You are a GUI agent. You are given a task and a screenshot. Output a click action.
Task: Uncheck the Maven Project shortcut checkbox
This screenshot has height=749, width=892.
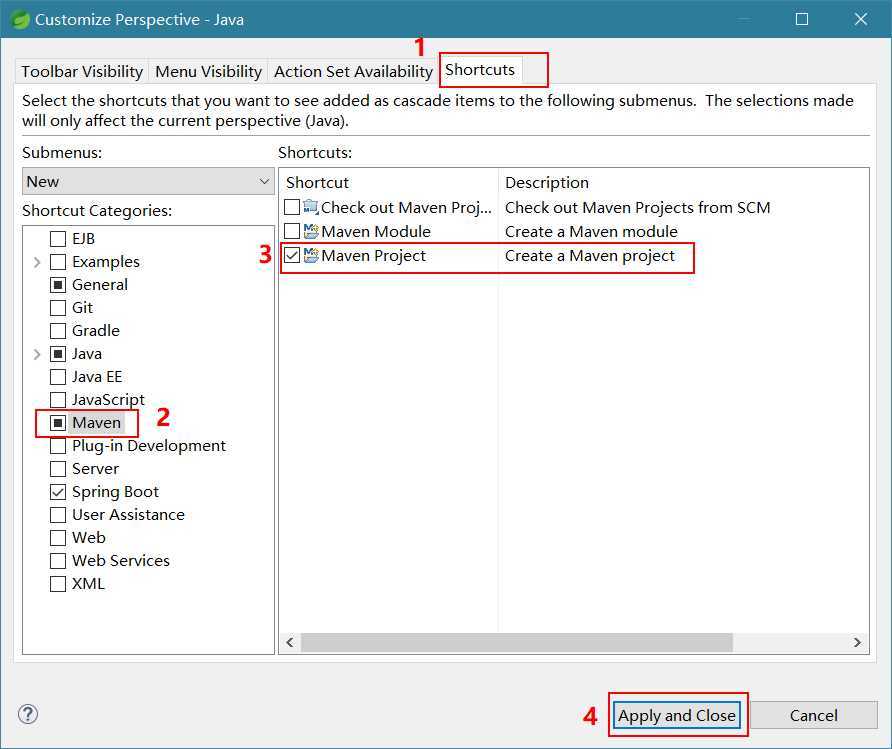[x=292, y=255]
